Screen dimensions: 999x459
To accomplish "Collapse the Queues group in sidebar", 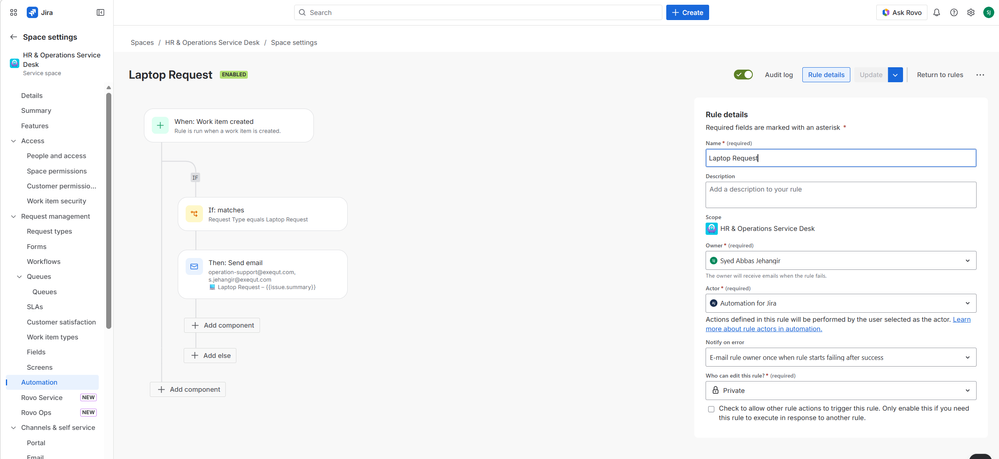I will (19, 277).
